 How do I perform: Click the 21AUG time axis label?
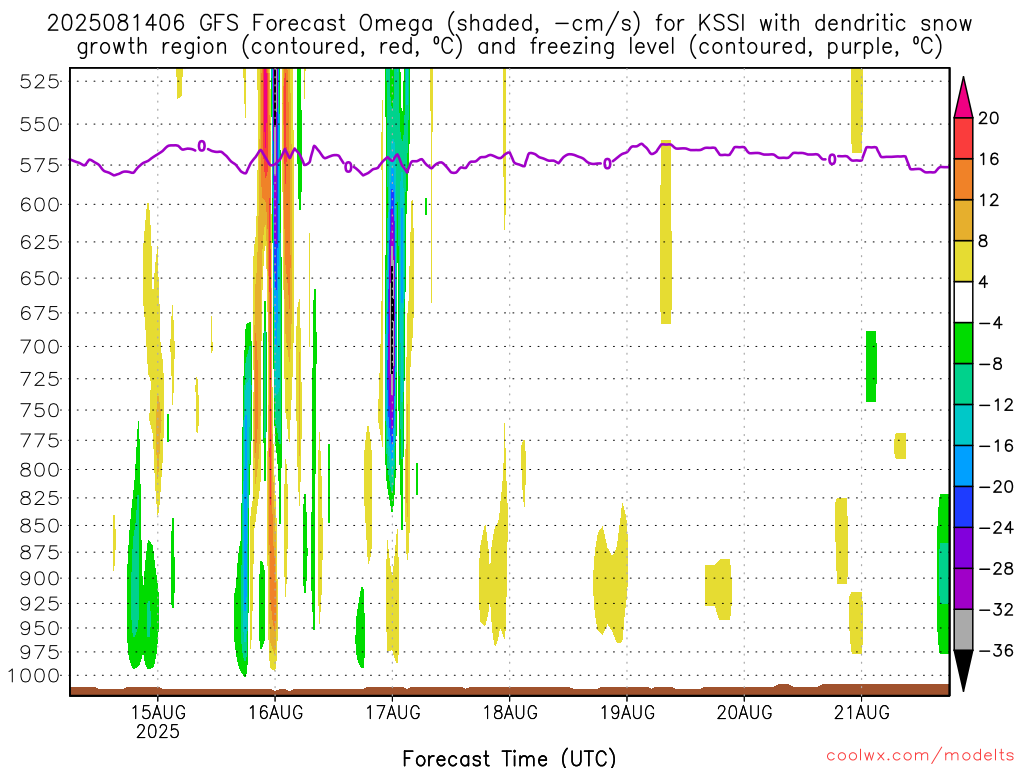(861, 712)
